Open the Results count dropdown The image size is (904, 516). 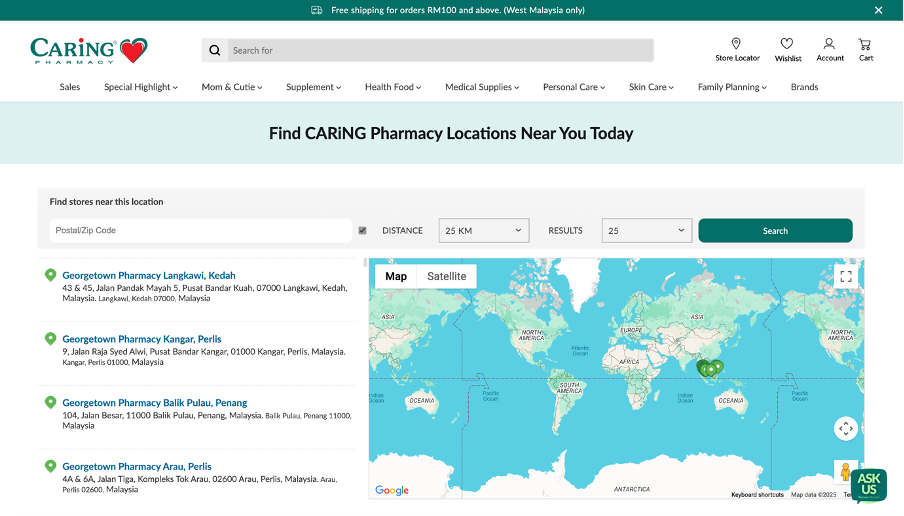(647, 231)
